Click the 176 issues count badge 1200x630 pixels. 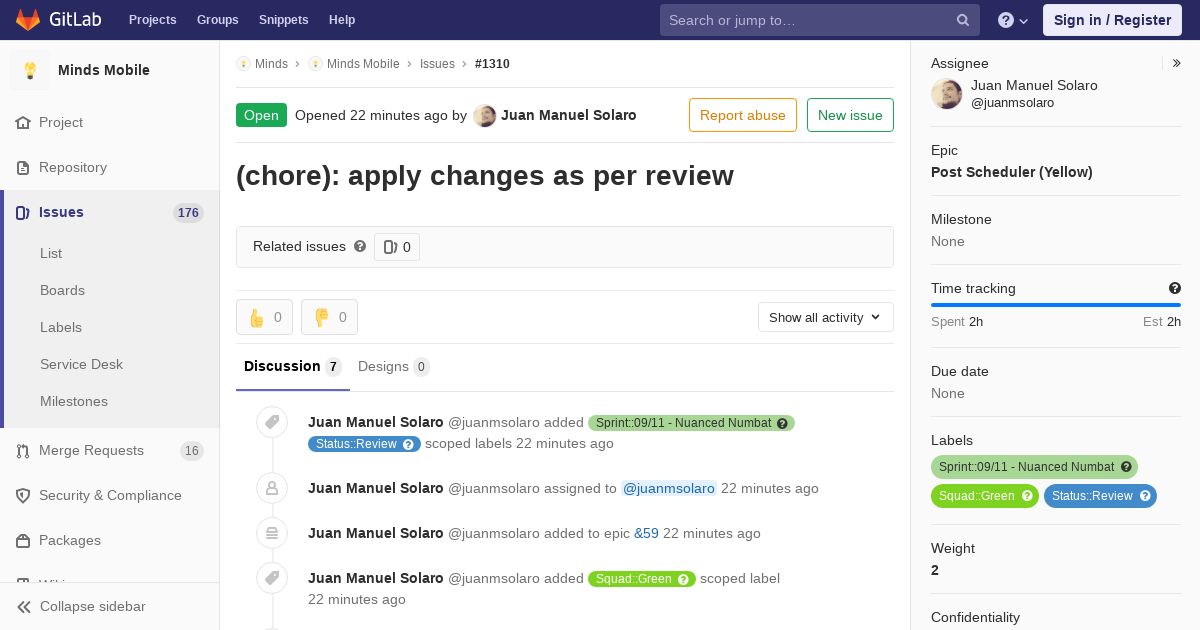(188, 213)
